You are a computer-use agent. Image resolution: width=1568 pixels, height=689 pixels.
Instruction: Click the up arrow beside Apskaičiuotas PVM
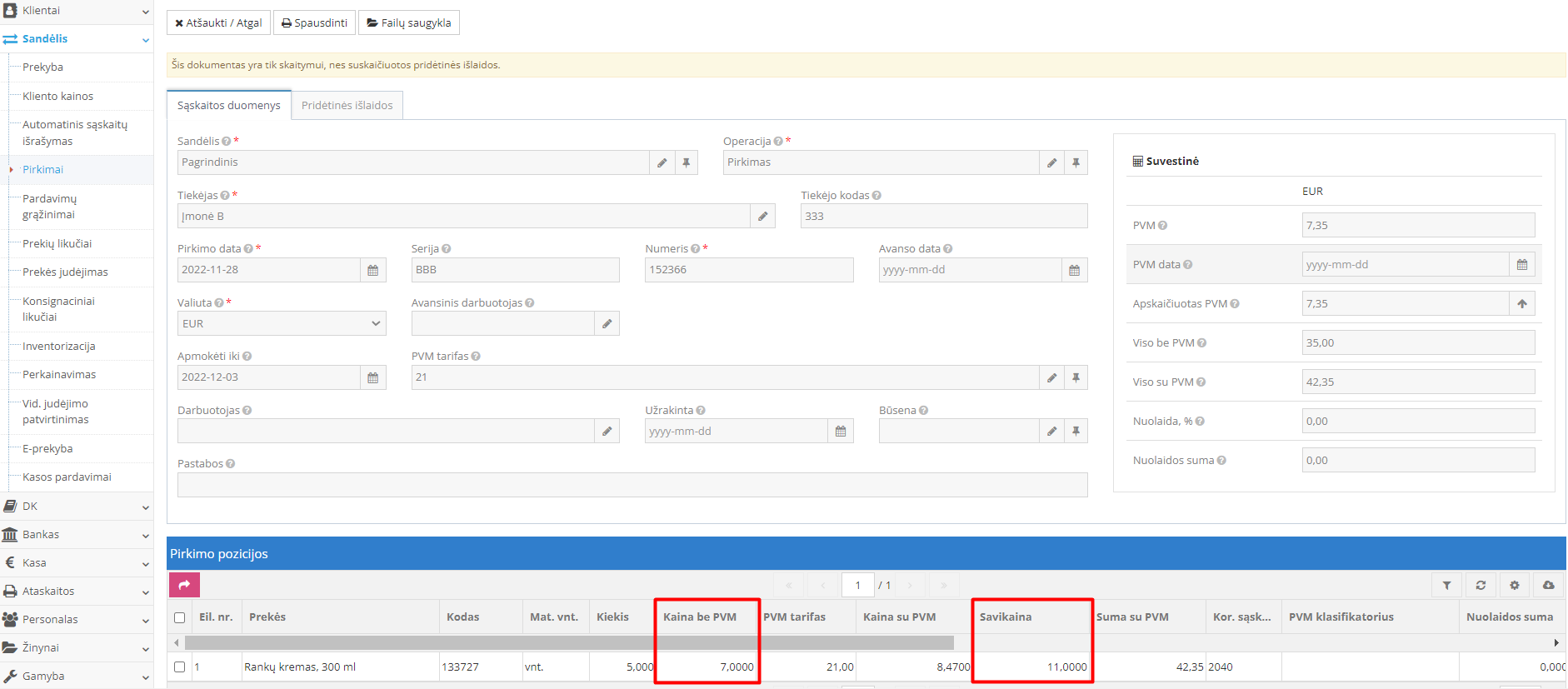pyautogui.click(x=1522, y=304)
